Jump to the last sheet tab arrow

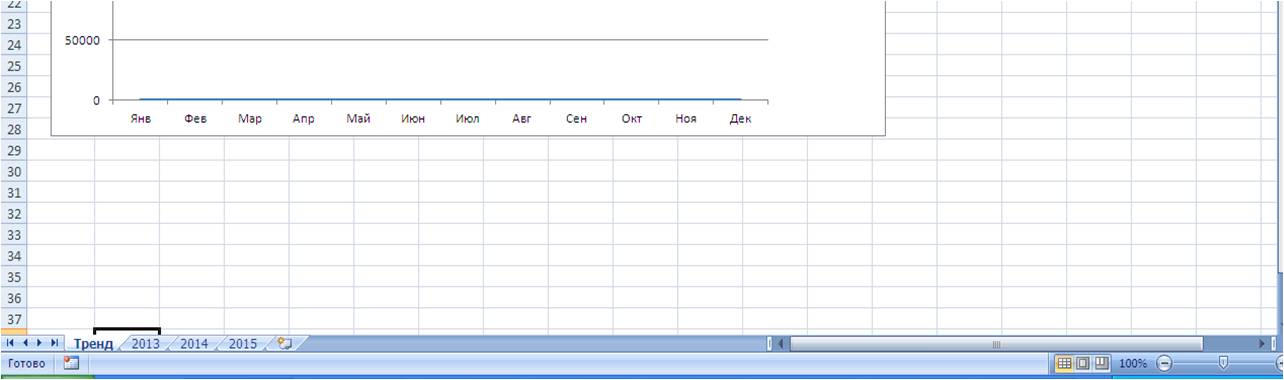[x=54, y=343]
